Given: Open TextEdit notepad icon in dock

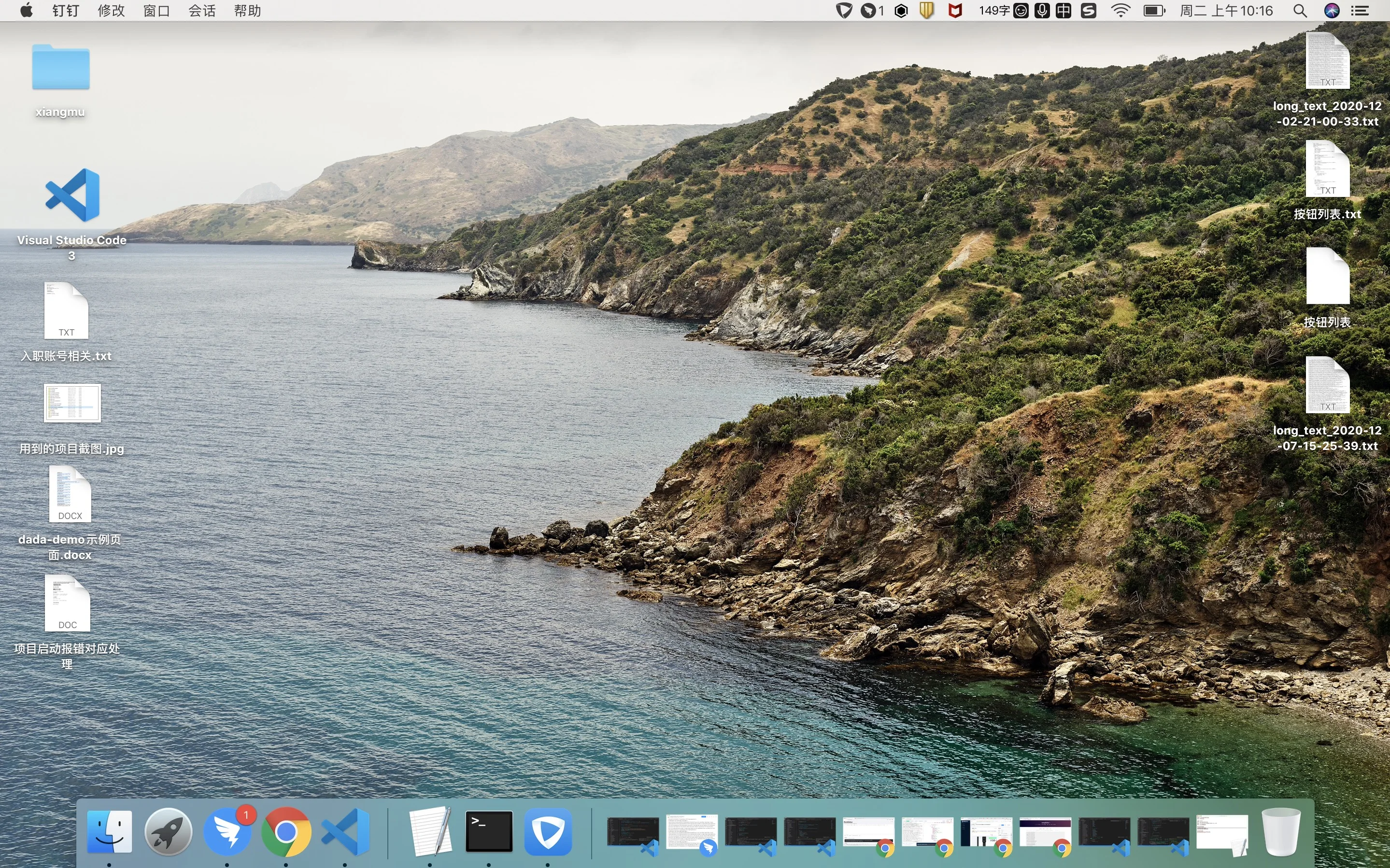Looking at the screenshot, I should tap(430, 831).
